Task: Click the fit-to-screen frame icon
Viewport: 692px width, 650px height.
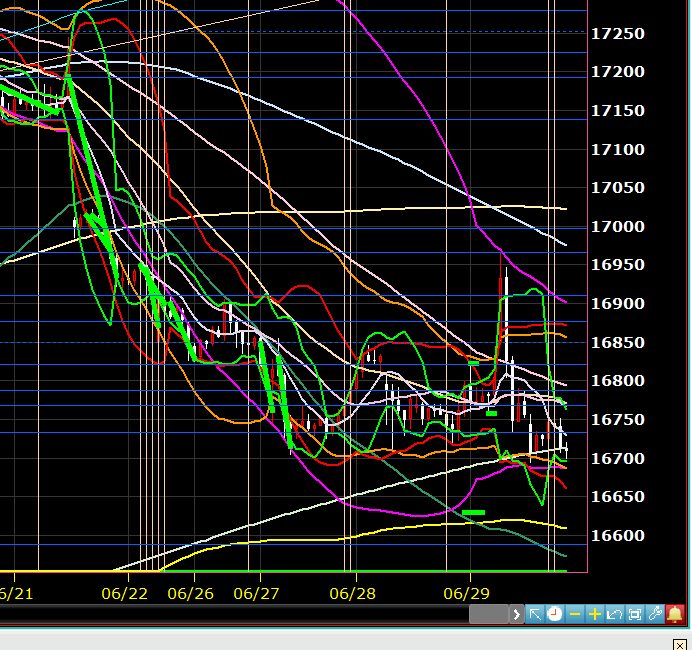Action: 635,614
